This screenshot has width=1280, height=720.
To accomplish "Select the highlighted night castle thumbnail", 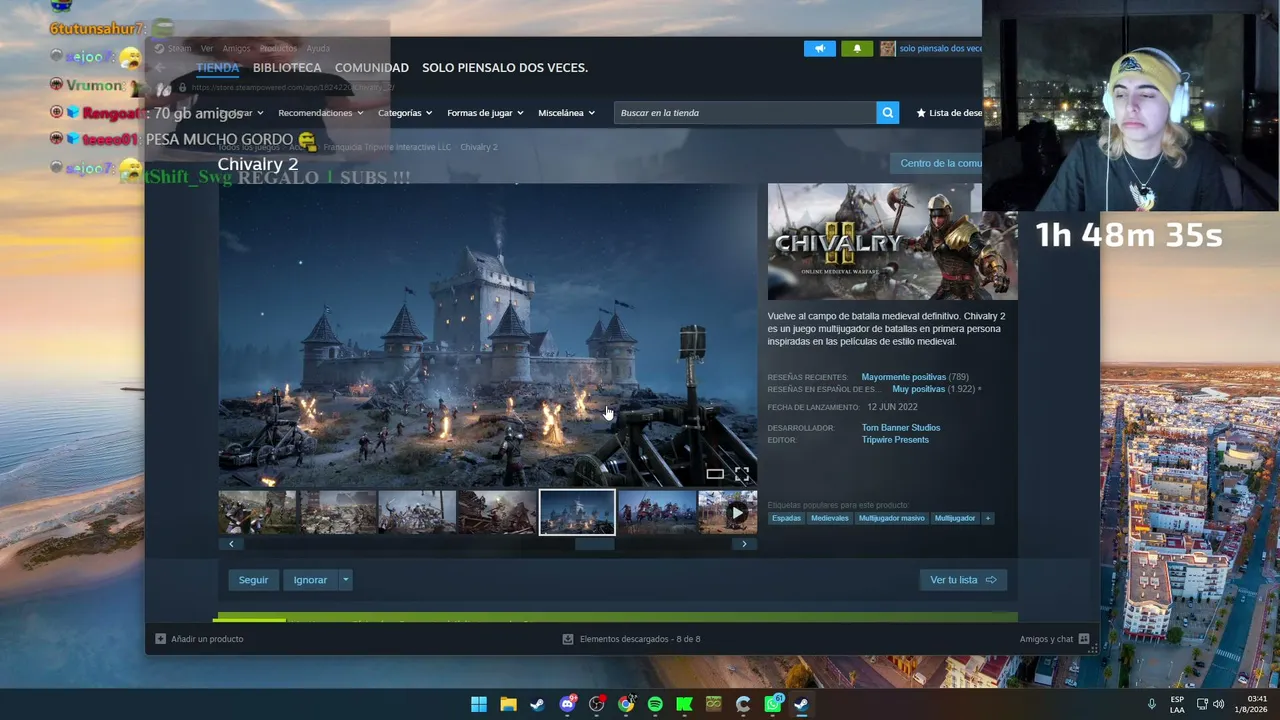I will [x=577, y=513].
